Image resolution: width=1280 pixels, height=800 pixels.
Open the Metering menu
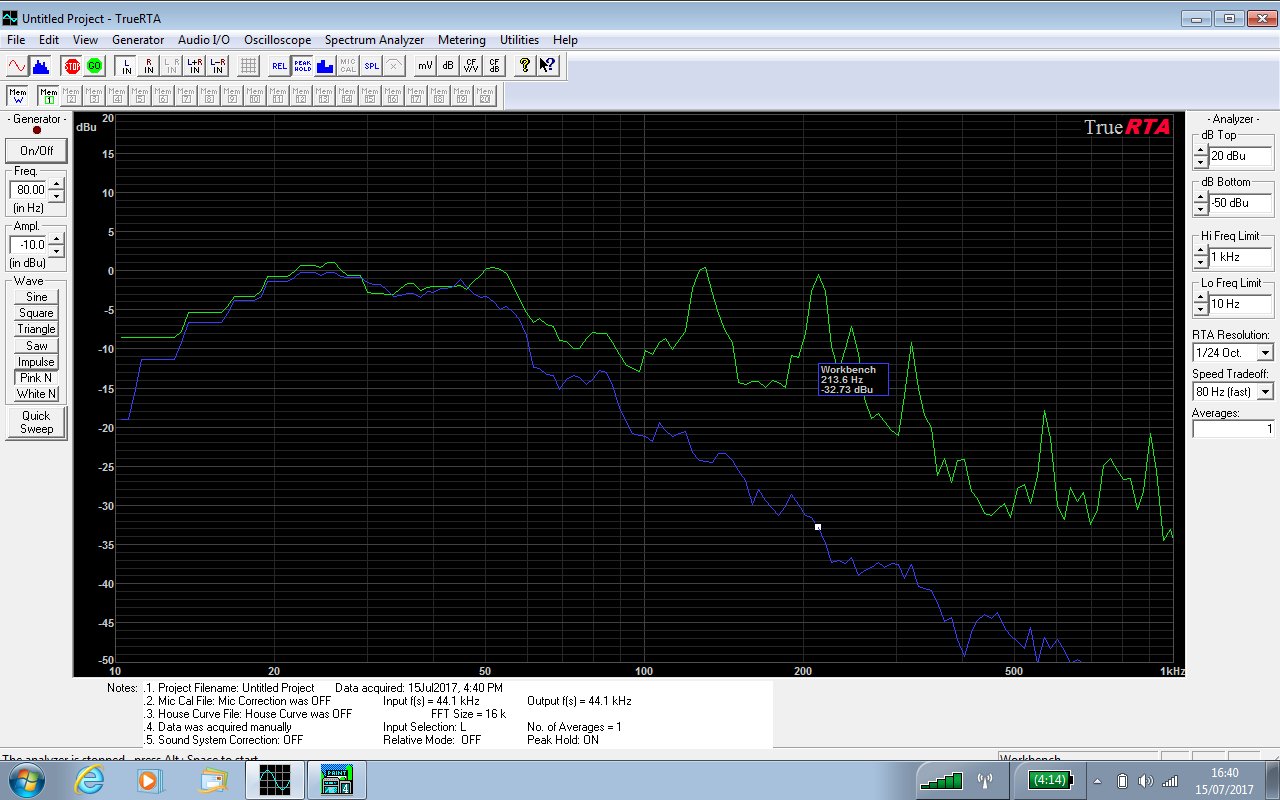click(x=462, y=40)
